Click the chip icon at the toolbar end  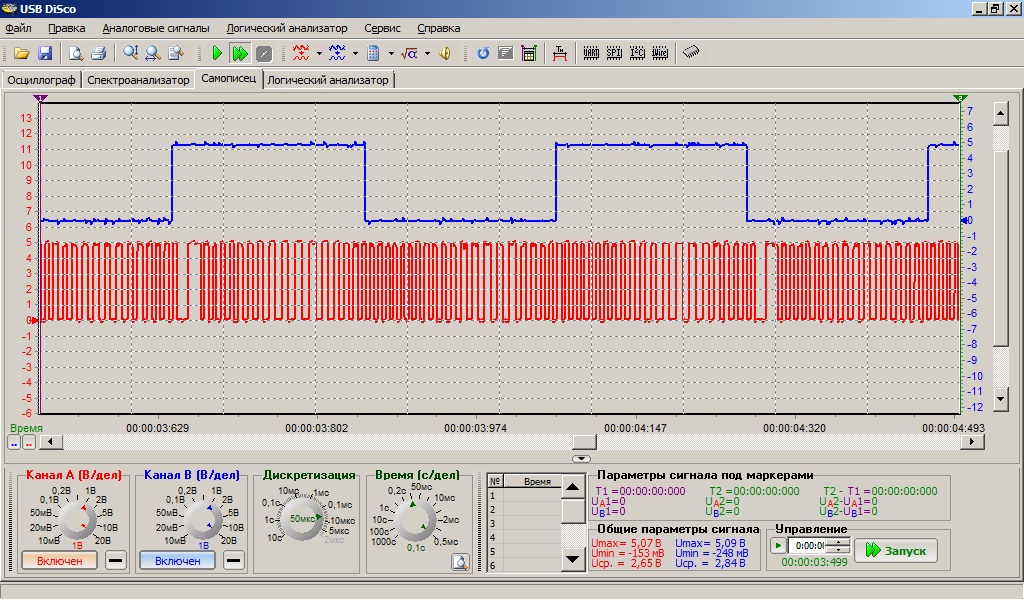coord(691,52)
